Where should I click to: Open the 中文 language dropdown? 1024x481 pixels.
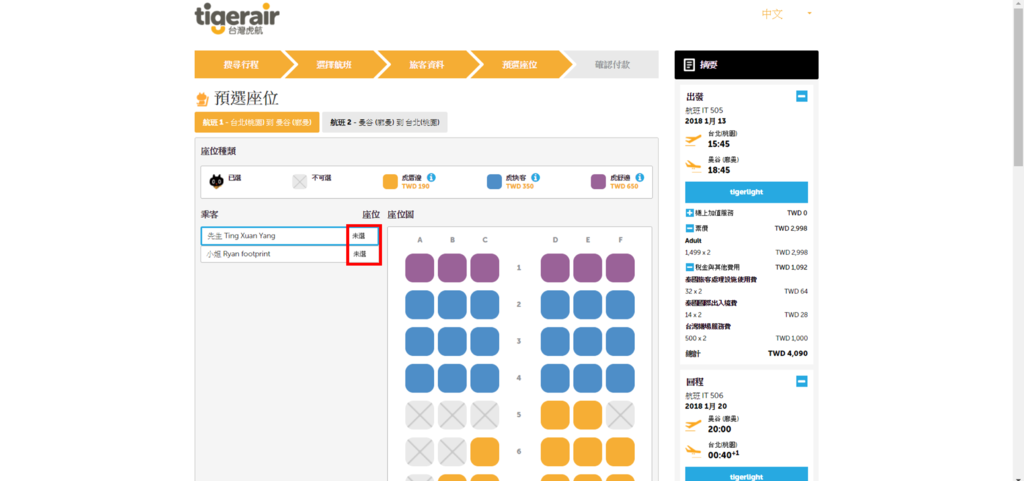tap(786, 14)
